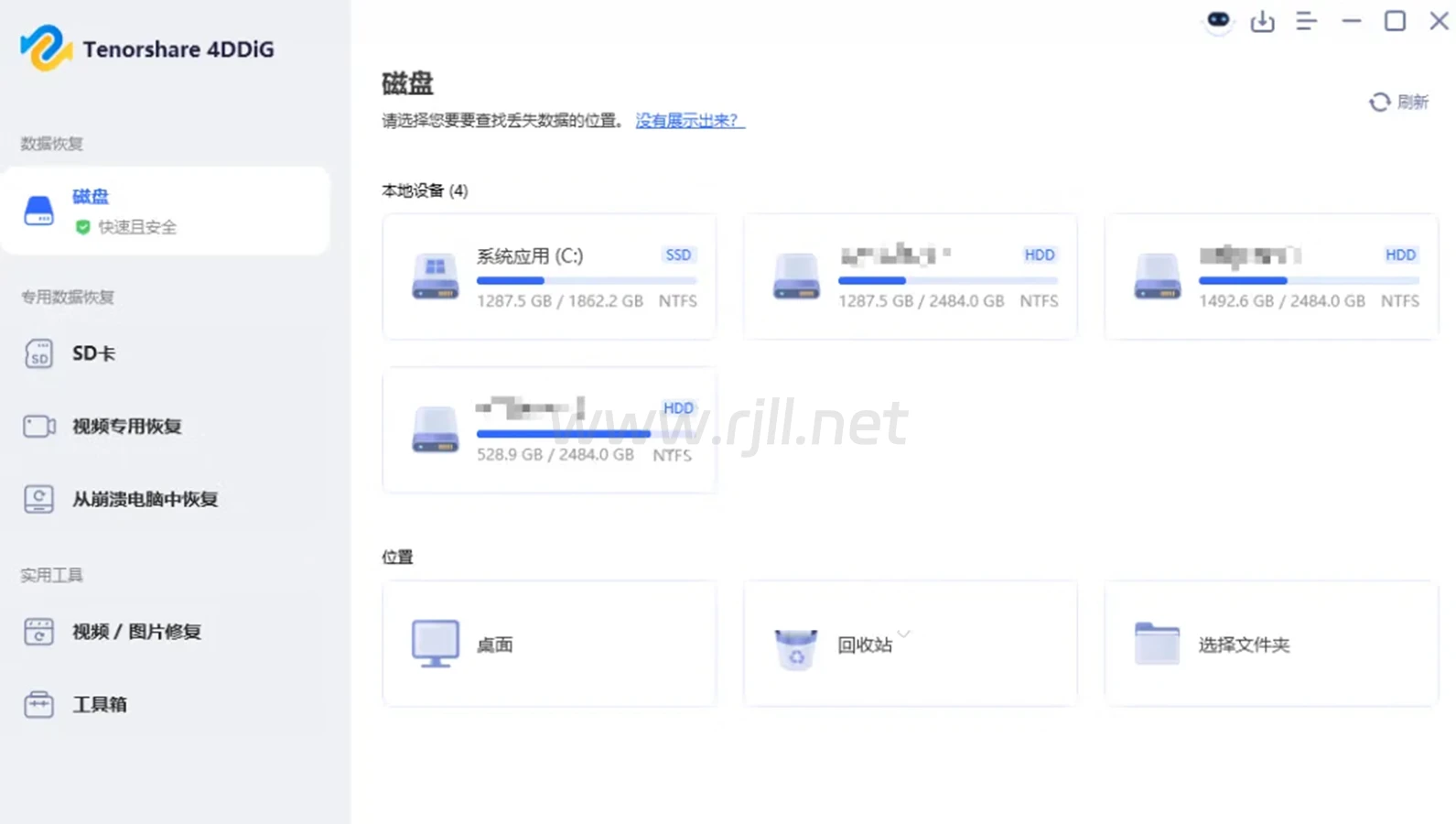Open 视频 / 图片修复 tool
1456x824 pixels.
(136, 632)
